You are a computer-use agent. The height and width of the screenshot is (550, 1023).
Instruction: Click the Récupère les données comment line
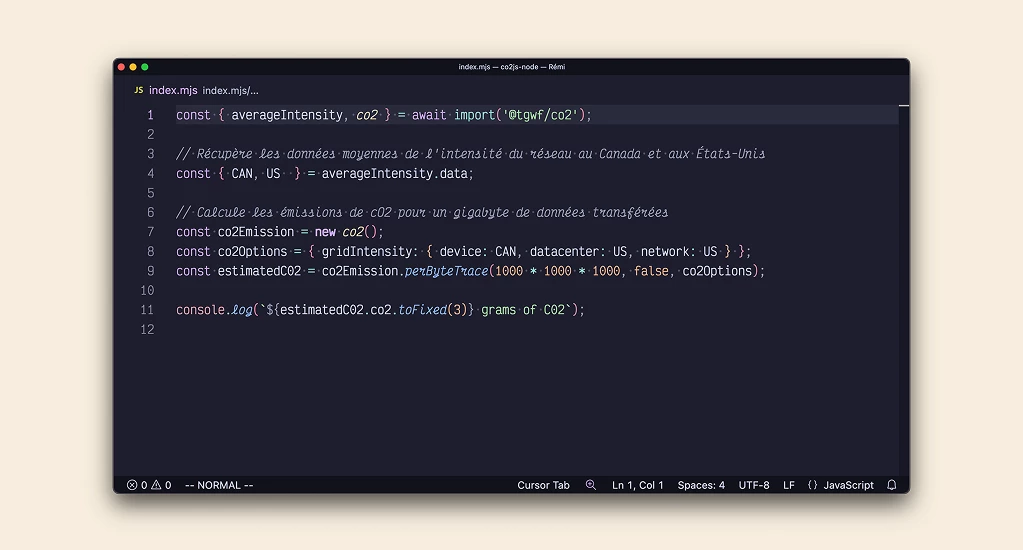coord(470,154)
